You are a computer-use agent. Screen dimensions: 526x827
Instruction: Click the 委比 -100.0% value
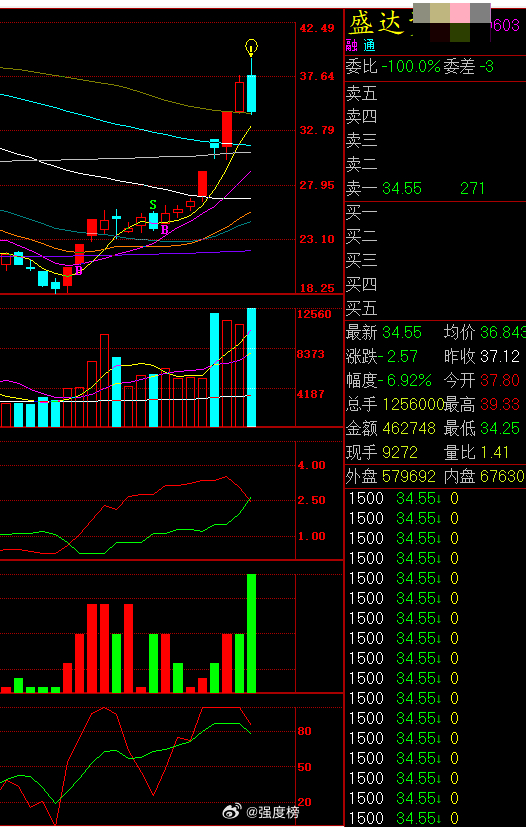[x=411, y=66]
